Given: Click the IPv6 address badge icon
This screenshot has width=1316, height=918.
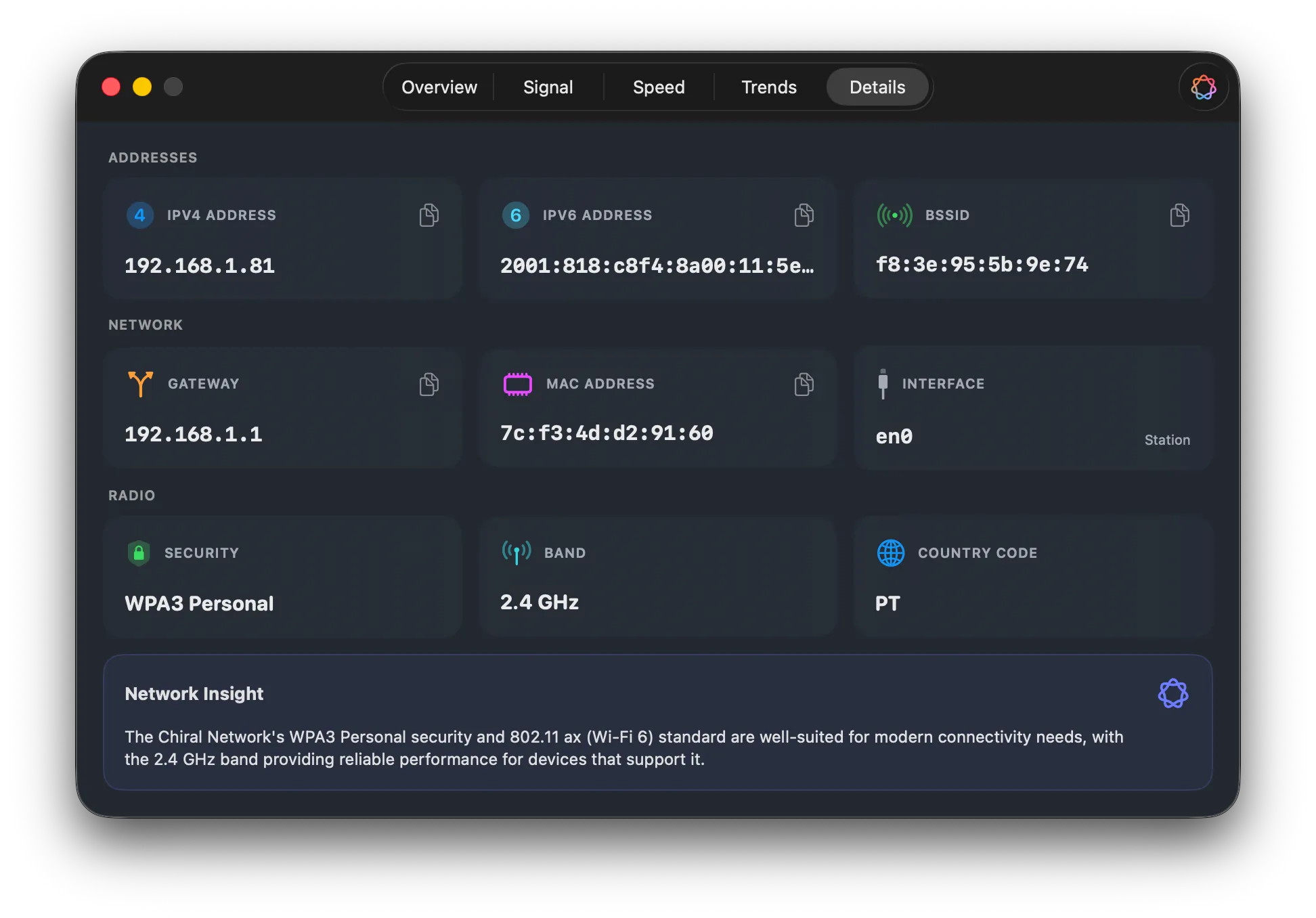Looking at the screenshot, I should pos(517,215).
